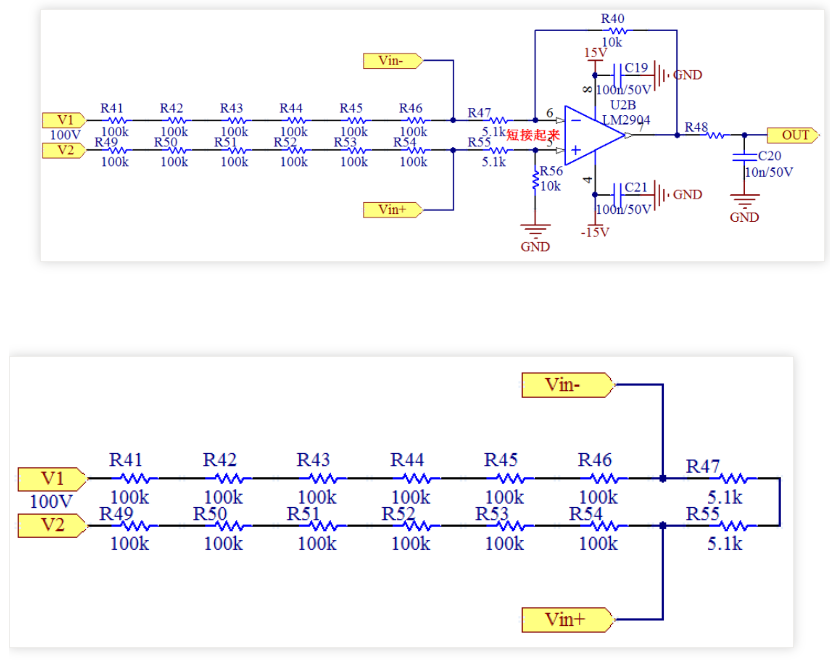This screenshot has height=666, width=830.
Task: Click the ground symbol next to C19
Action: pos(662,75)
